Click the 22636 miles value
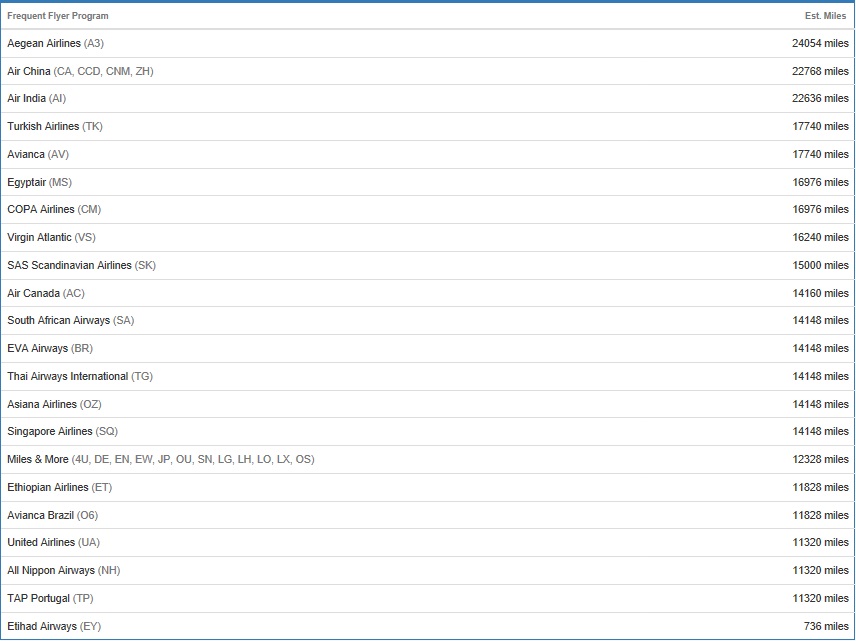 (x=821, y=98)
